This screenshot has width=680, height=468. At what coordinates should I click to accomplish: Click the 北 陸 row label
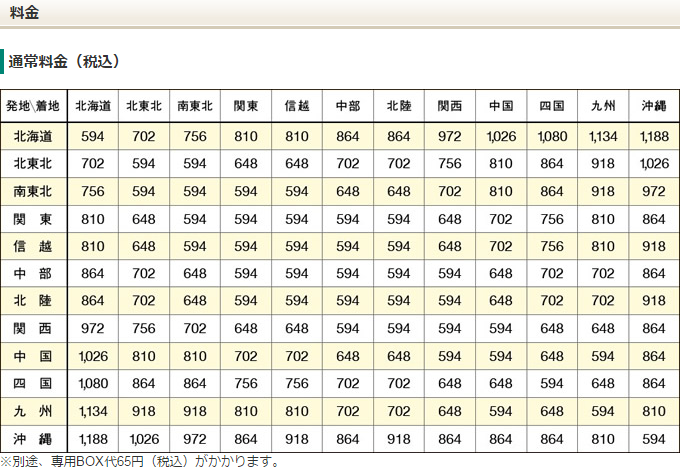(33, 301)
